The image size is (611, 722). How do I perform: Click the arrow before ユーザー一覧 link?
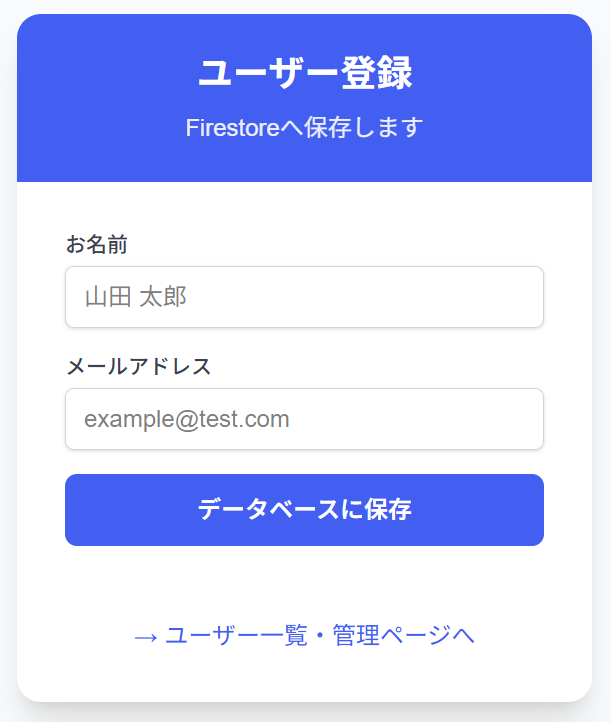(x=145, y=637)
